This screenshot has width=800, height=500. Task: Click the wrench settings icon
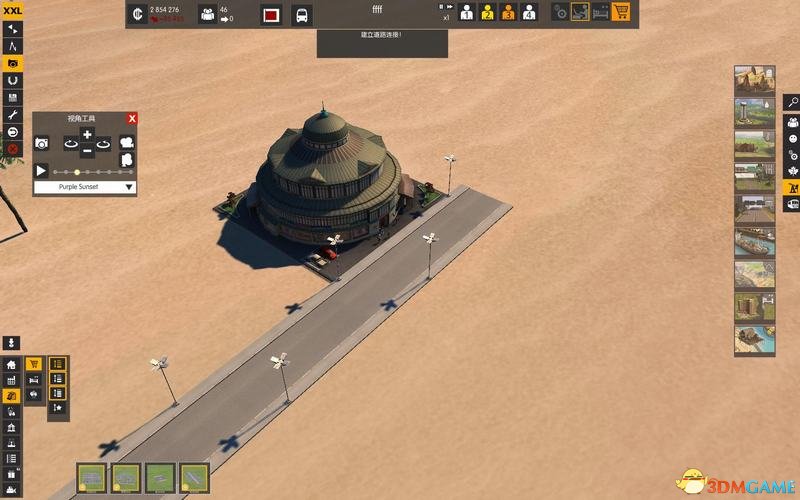tap(13, 115)
